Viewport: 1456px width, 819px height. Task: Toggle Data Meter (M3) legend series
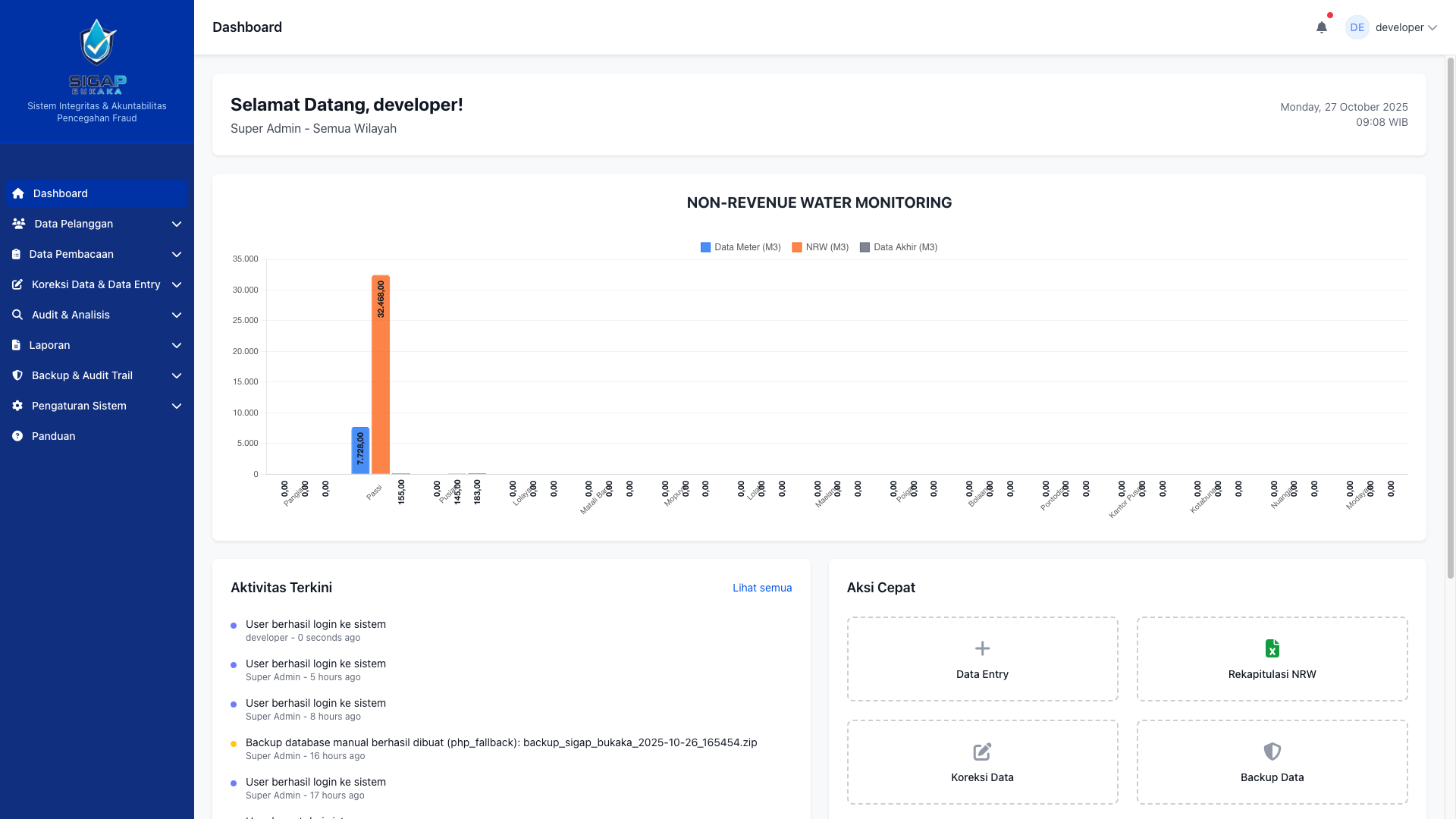[740, 247]
